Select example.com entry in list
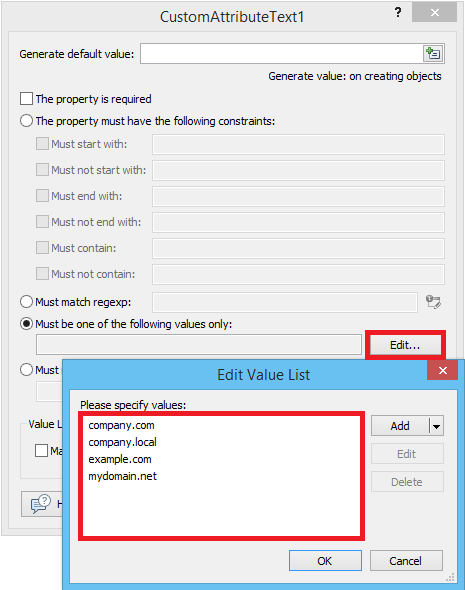The height and width of the screenshot is (590, 465). [x=120, y=459]
